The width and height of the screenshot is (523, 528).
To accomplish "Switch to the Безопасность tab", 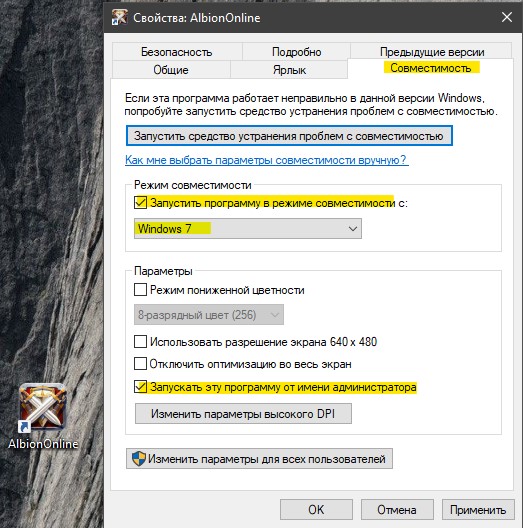I will (177, 52).
